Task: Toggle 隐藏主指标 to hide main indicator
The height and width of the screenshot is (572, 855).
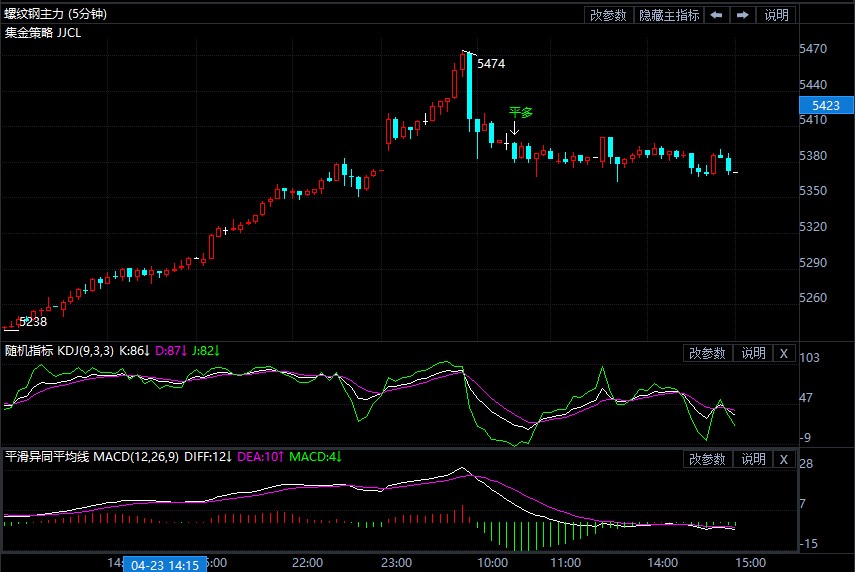Action: pyautogui.click(x=669, y=15)
